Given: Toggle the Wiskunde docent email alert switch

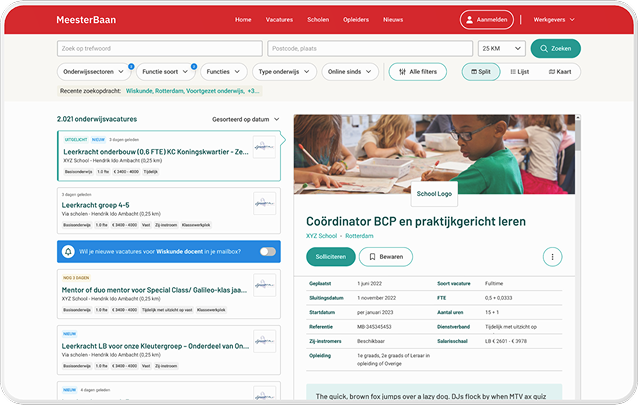Looking at the screenshot, I should coord(268,252).
